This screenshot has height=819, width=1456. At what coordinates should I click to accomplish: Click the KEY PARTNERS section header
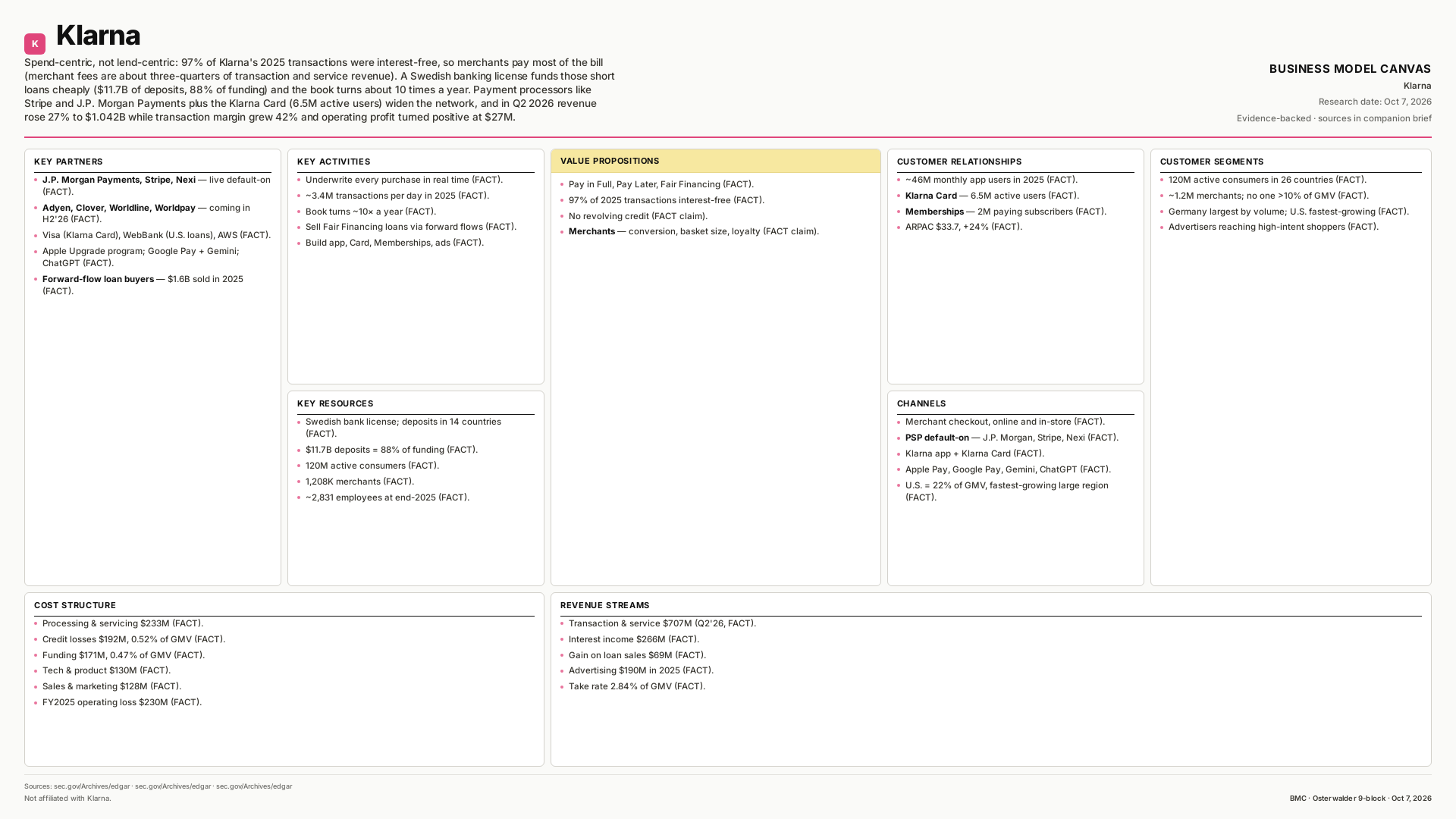[x=68, y=162]
